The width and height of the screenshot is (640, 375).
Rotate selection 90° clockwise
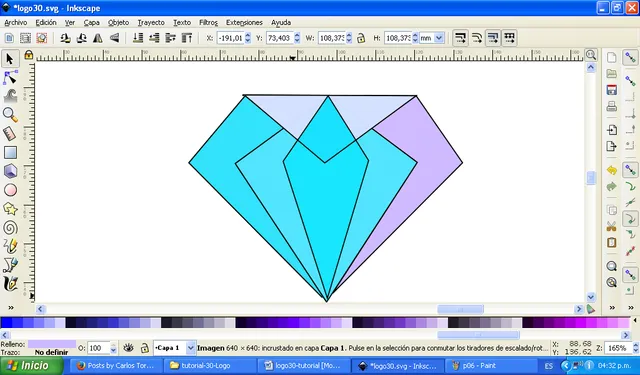pos(82,38)
